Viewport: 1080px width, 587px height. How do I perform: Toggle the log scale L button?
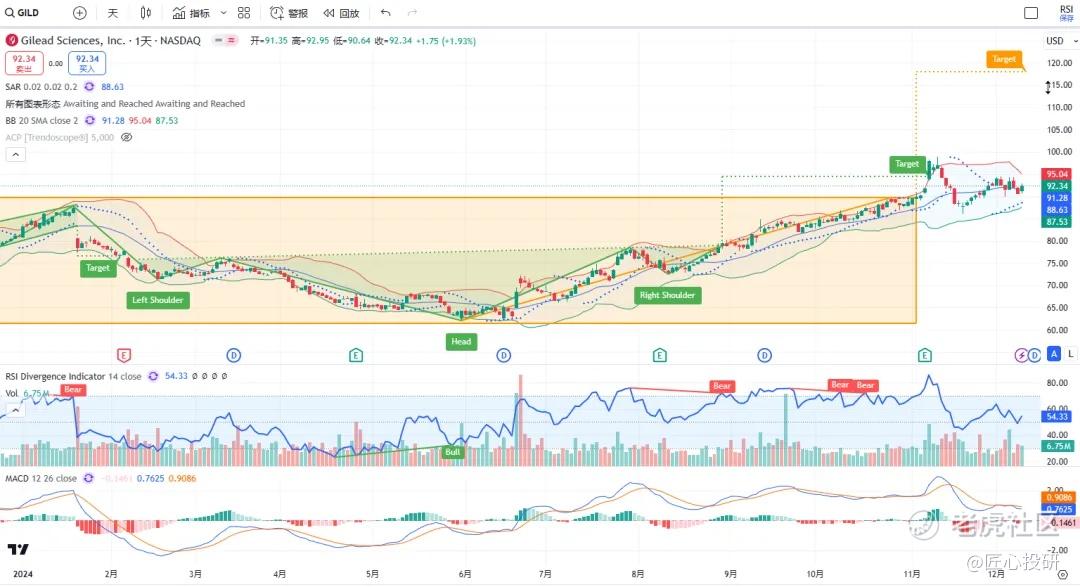[1070, 354]
